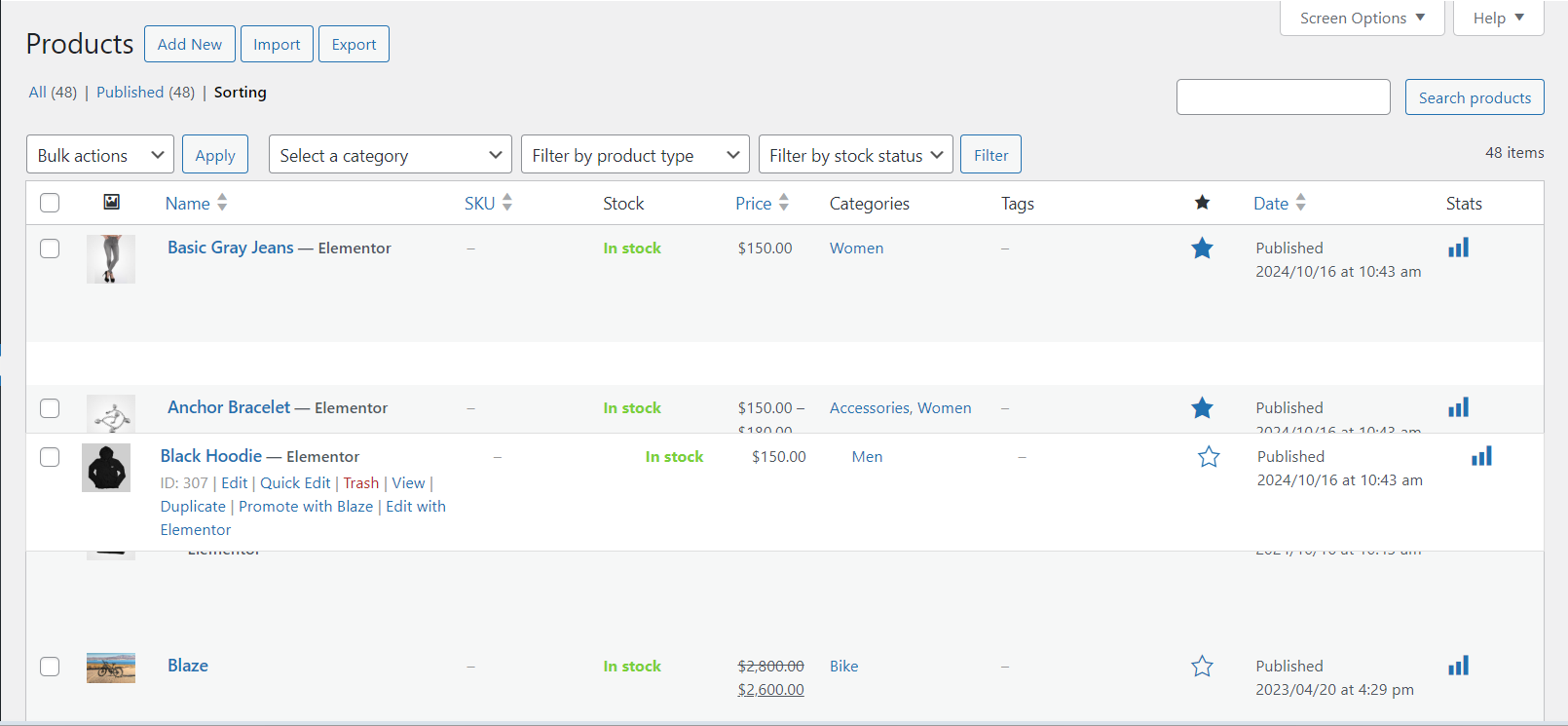Check the Basic Gray Jeans checkbox
Screen dimensions: 1568x726
[x=50, y=248]
